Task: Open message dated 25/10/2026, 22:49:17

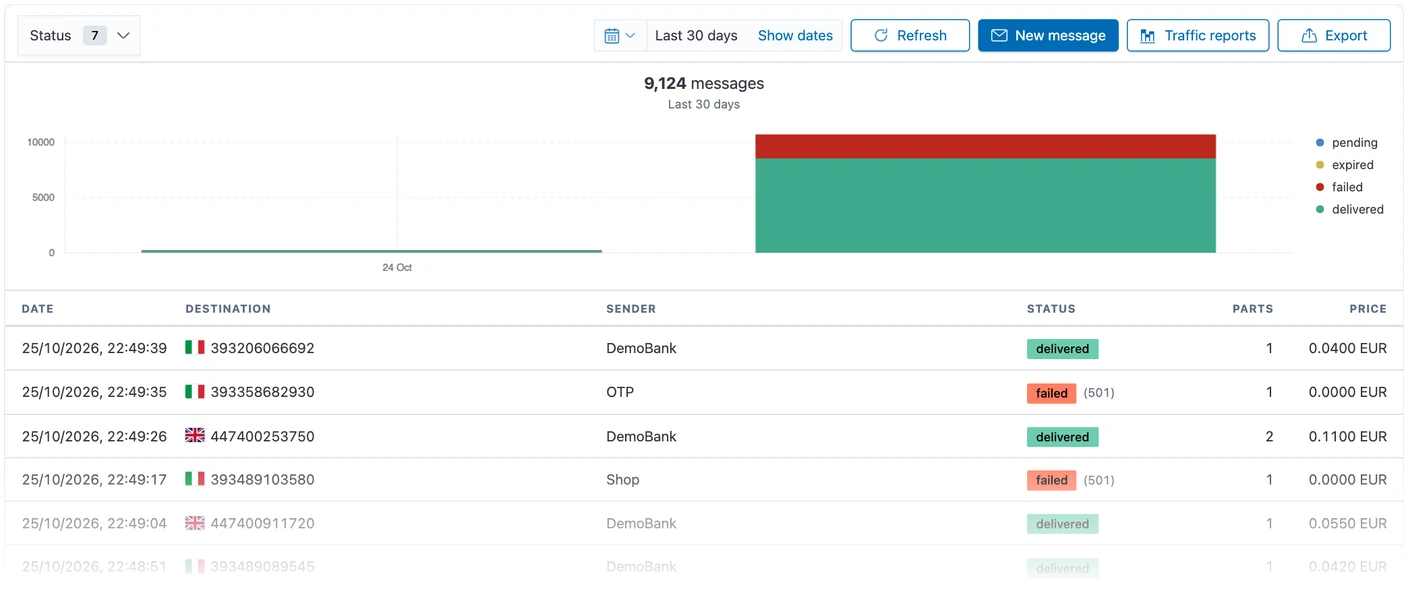Action: [x=94, y=479]
